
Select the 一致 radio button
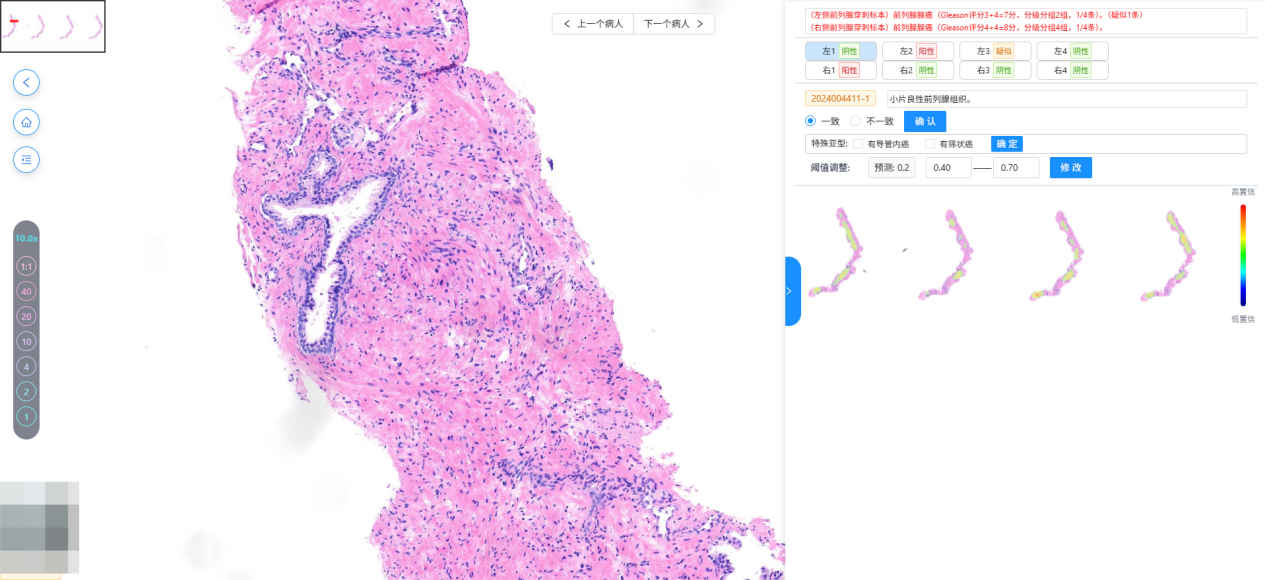click(811, 121)
